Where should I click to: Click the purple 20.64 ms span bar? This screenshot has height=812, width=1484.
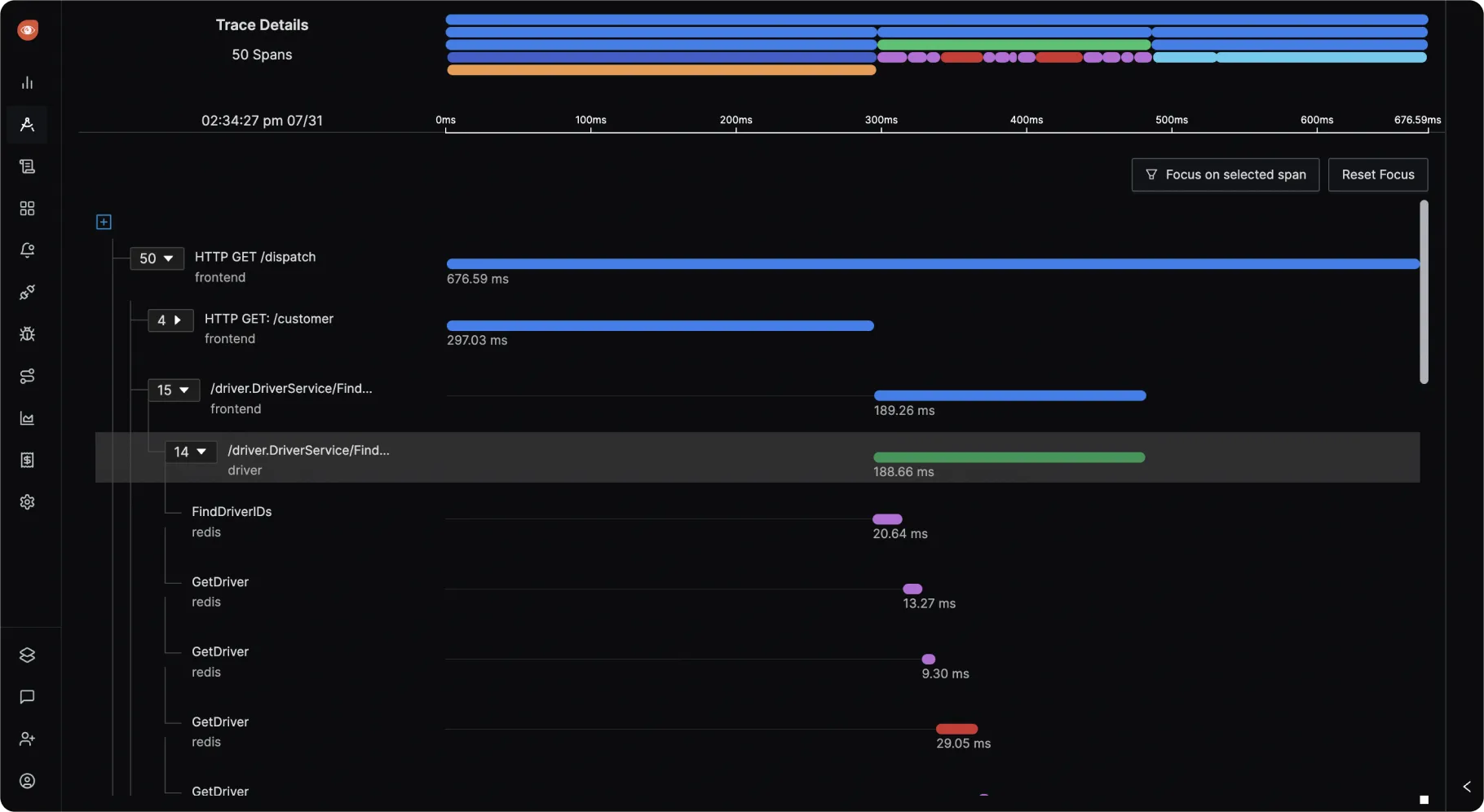(887, 519)
